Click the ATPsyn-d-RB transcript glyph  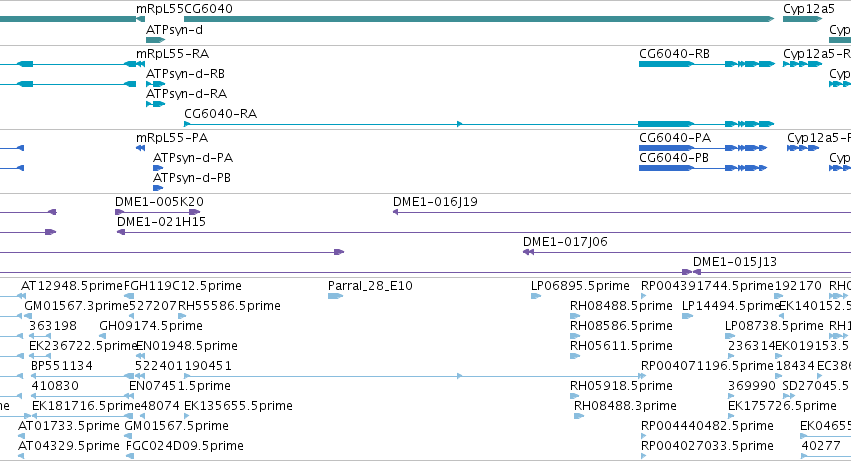click(x=155, y=84)
